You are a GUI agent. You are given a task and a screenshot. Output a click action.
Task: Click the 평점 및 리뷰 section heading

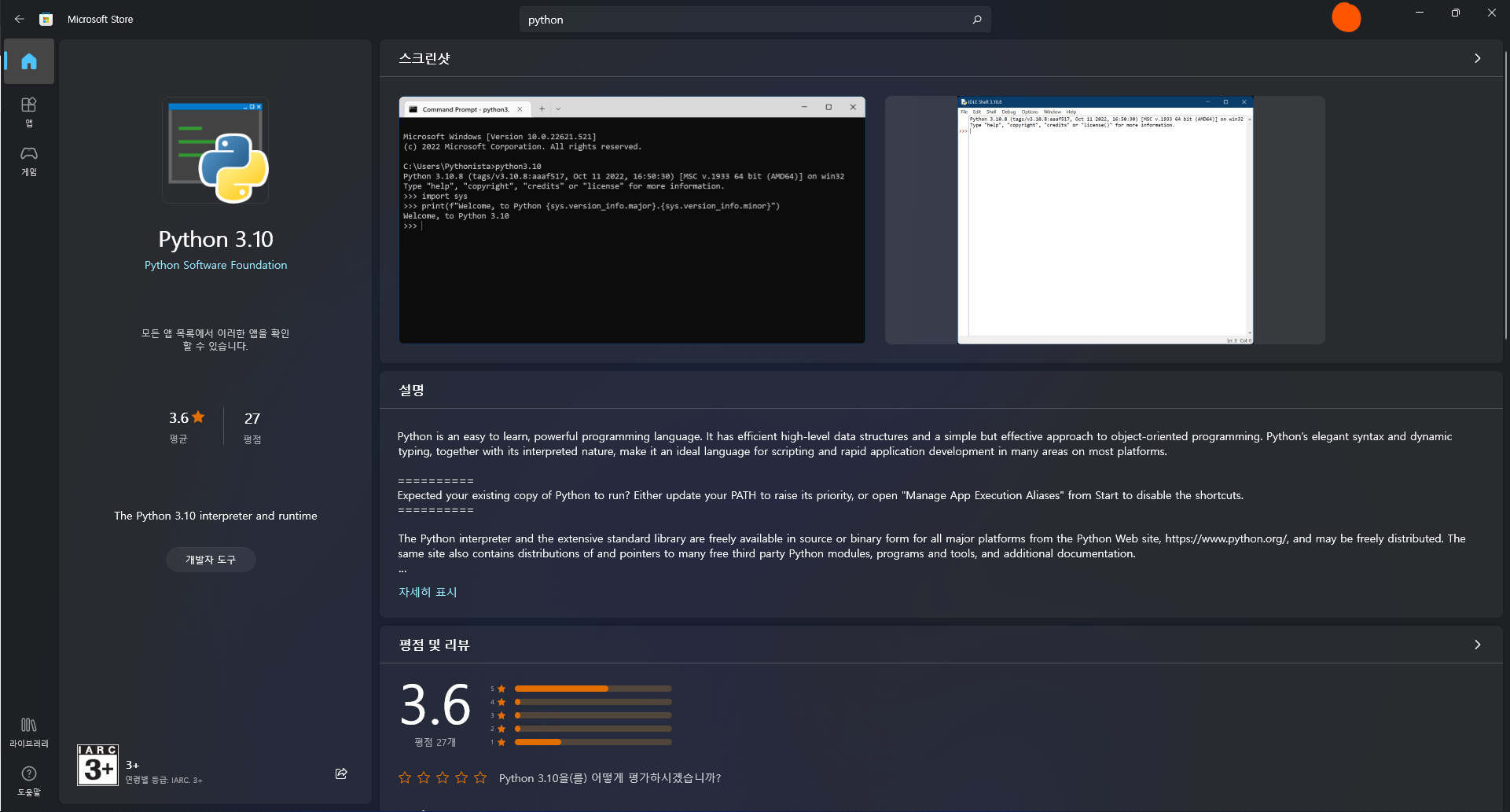tap(434, 645)
